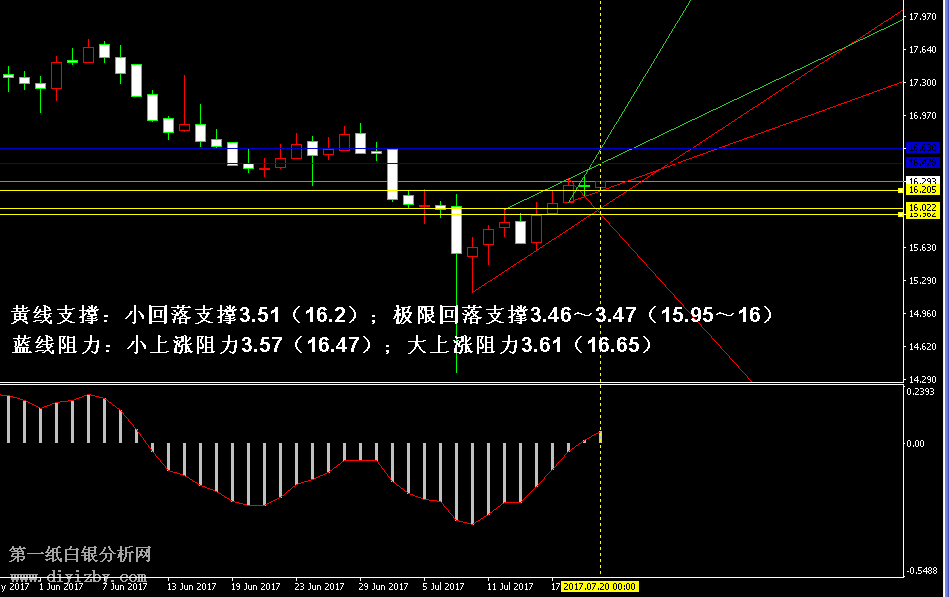
Task: Click the small green cross doji candle
Action: click(584, 185)
